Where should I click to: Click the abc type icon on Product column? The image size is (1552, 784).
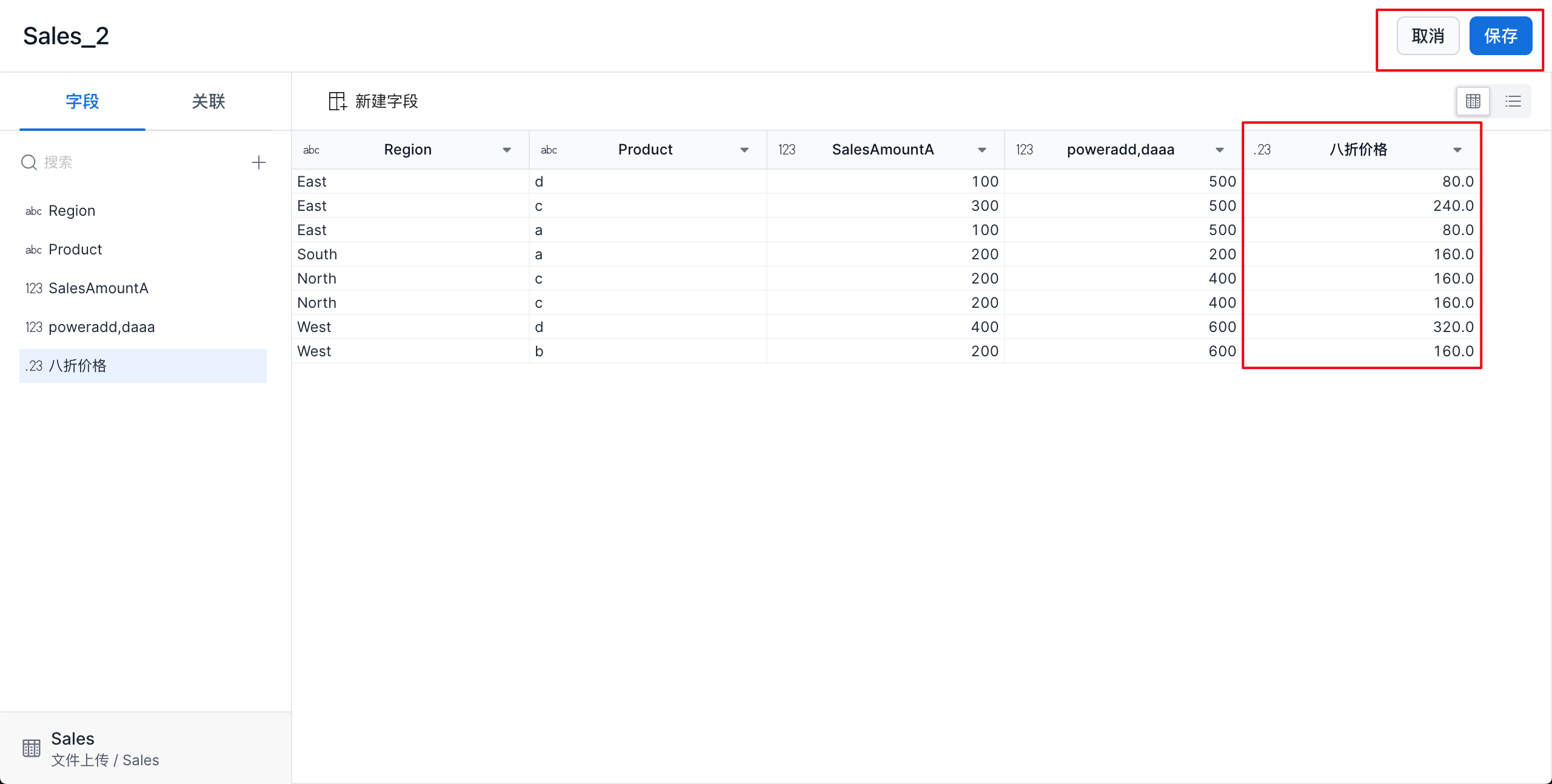[549, 150]
